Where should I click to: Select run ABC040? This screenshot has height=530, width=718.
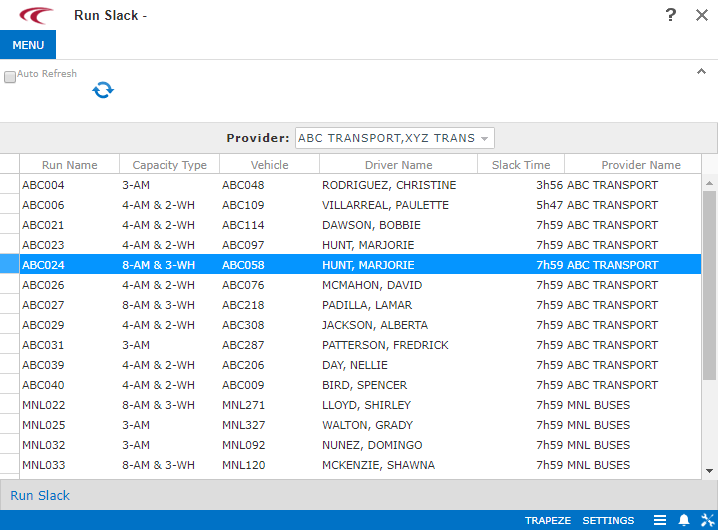tap(43, 385)
